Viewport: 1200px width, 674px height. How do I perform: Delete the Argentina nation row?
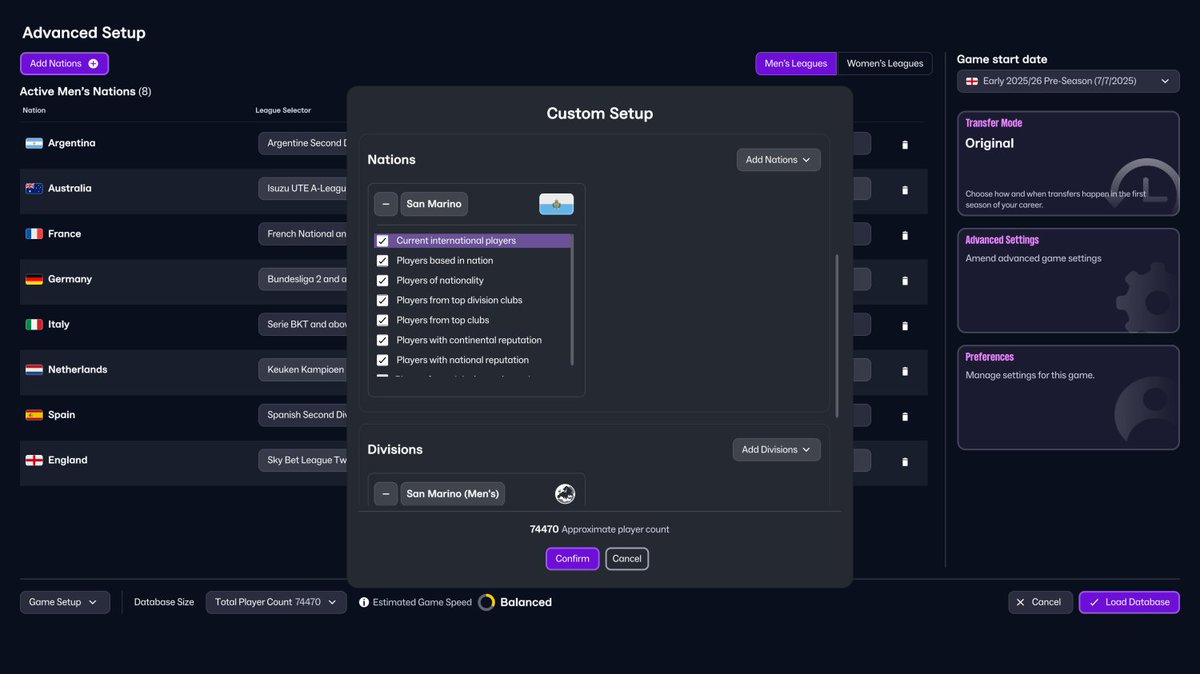[x=905, y=144]
